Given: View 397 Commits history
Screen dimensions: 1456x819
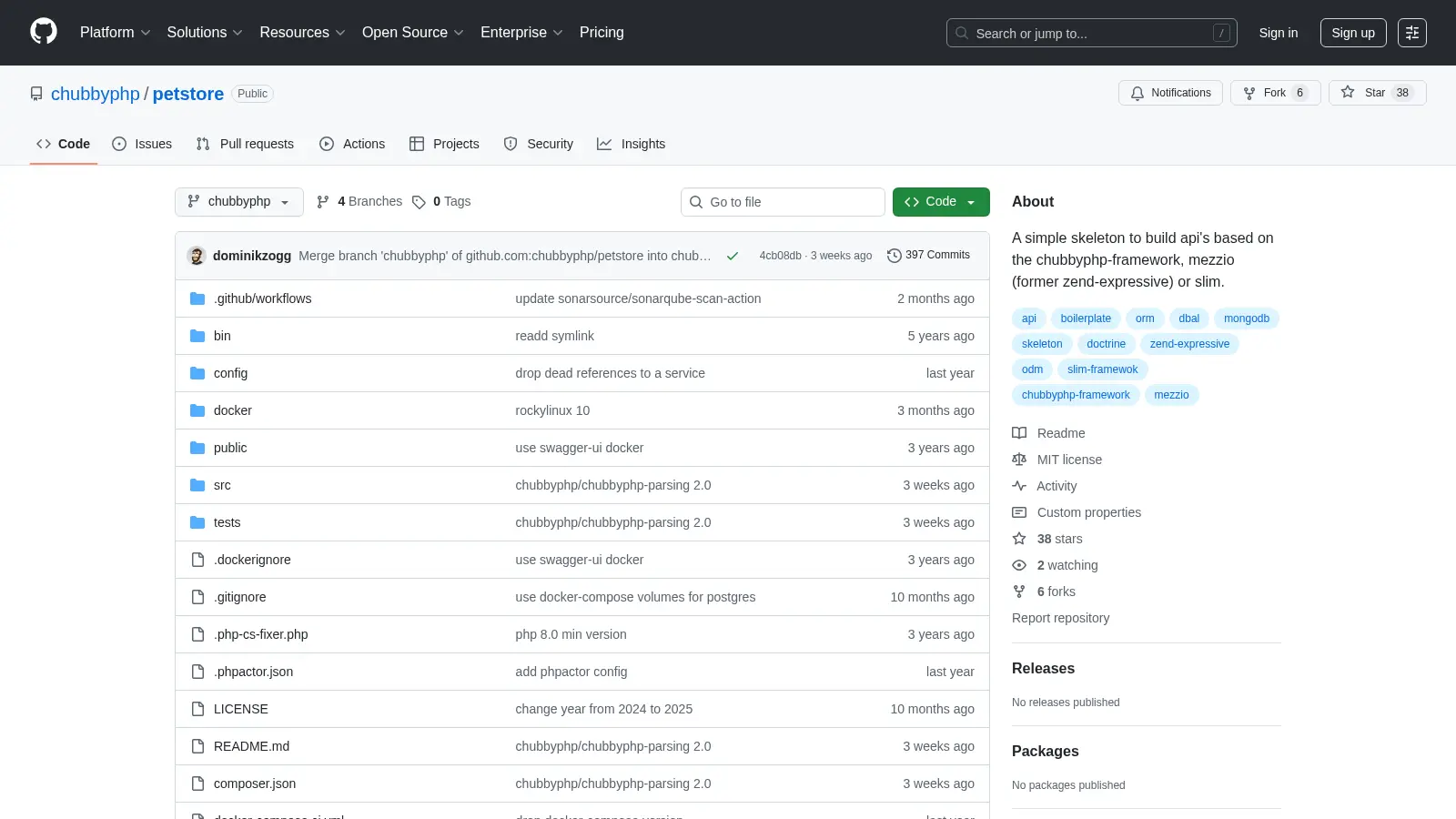Looking at the screenshot, I should point(929,256).
